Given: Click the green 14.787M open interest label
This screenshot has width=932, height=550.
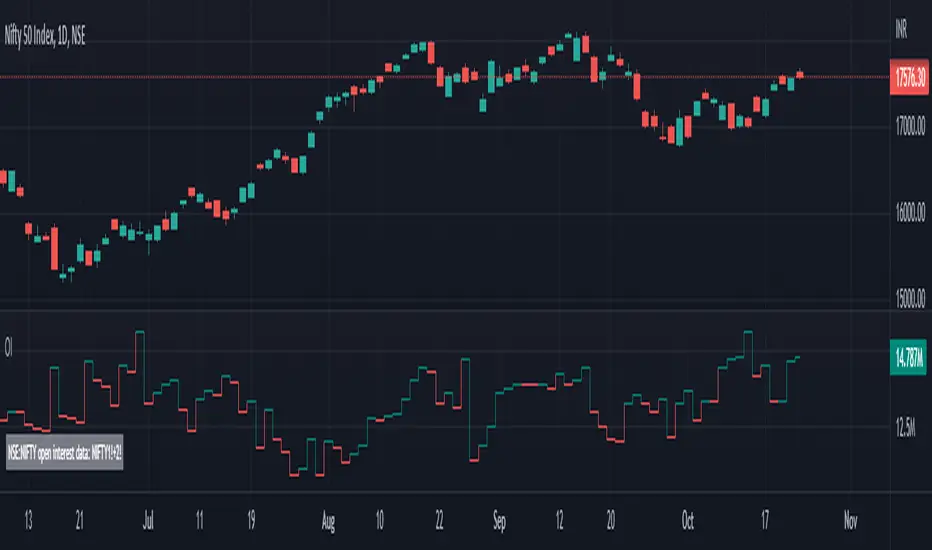Looking at the screenshot, I should tap(908, 357).
